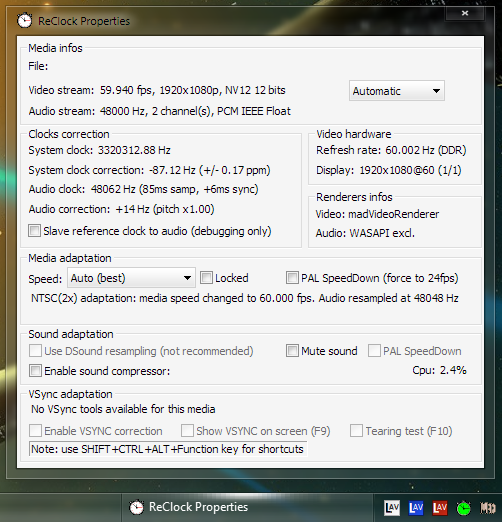Check the Locked speed checkbox
The width and height of the screenshot is (502, 522).
click(206, 278)
